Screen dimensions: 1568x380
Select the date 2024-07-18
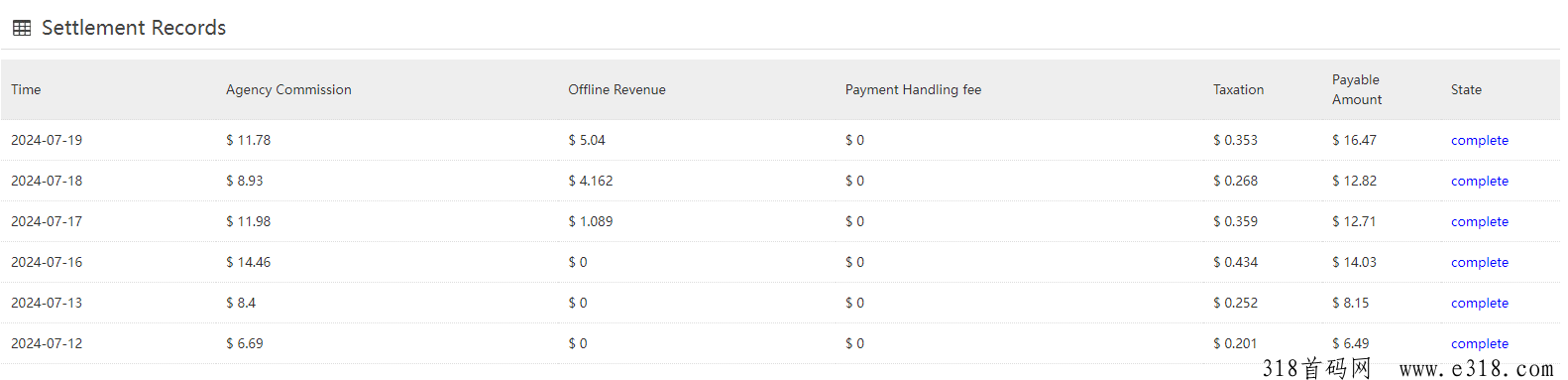47,181
